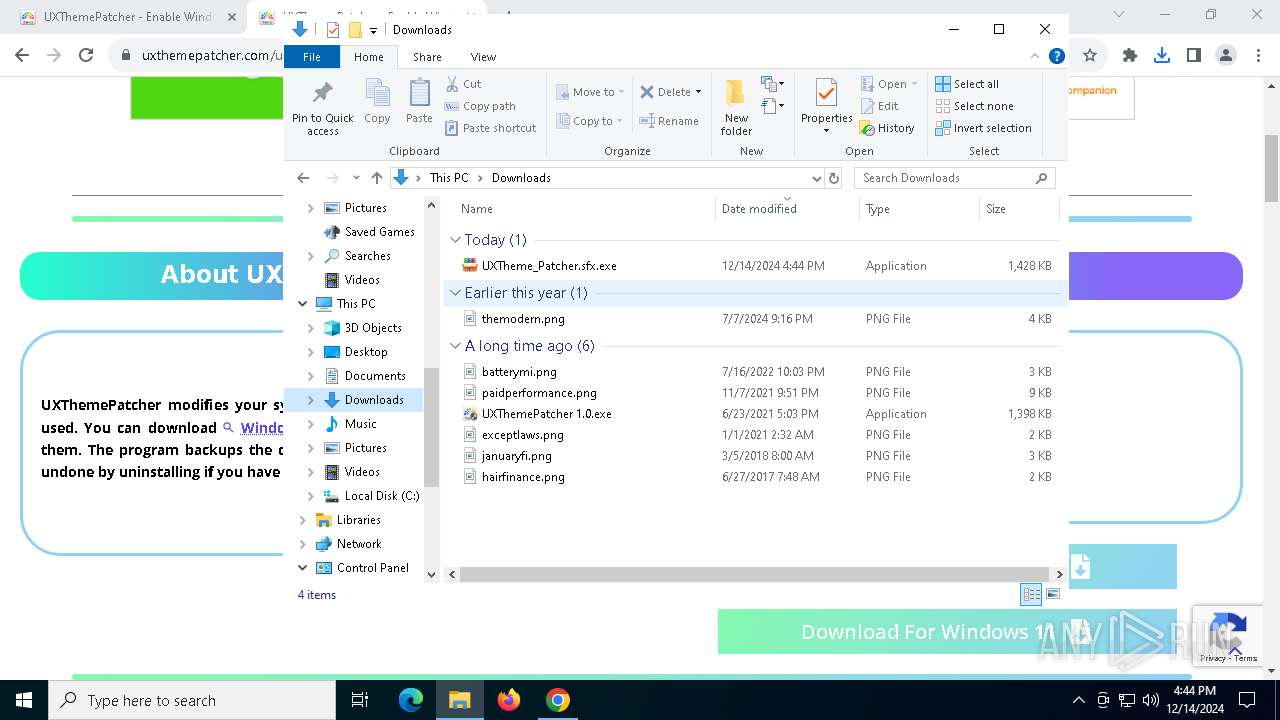Click Type here to search box
1280x720 pixels.
tap(192, 700)
